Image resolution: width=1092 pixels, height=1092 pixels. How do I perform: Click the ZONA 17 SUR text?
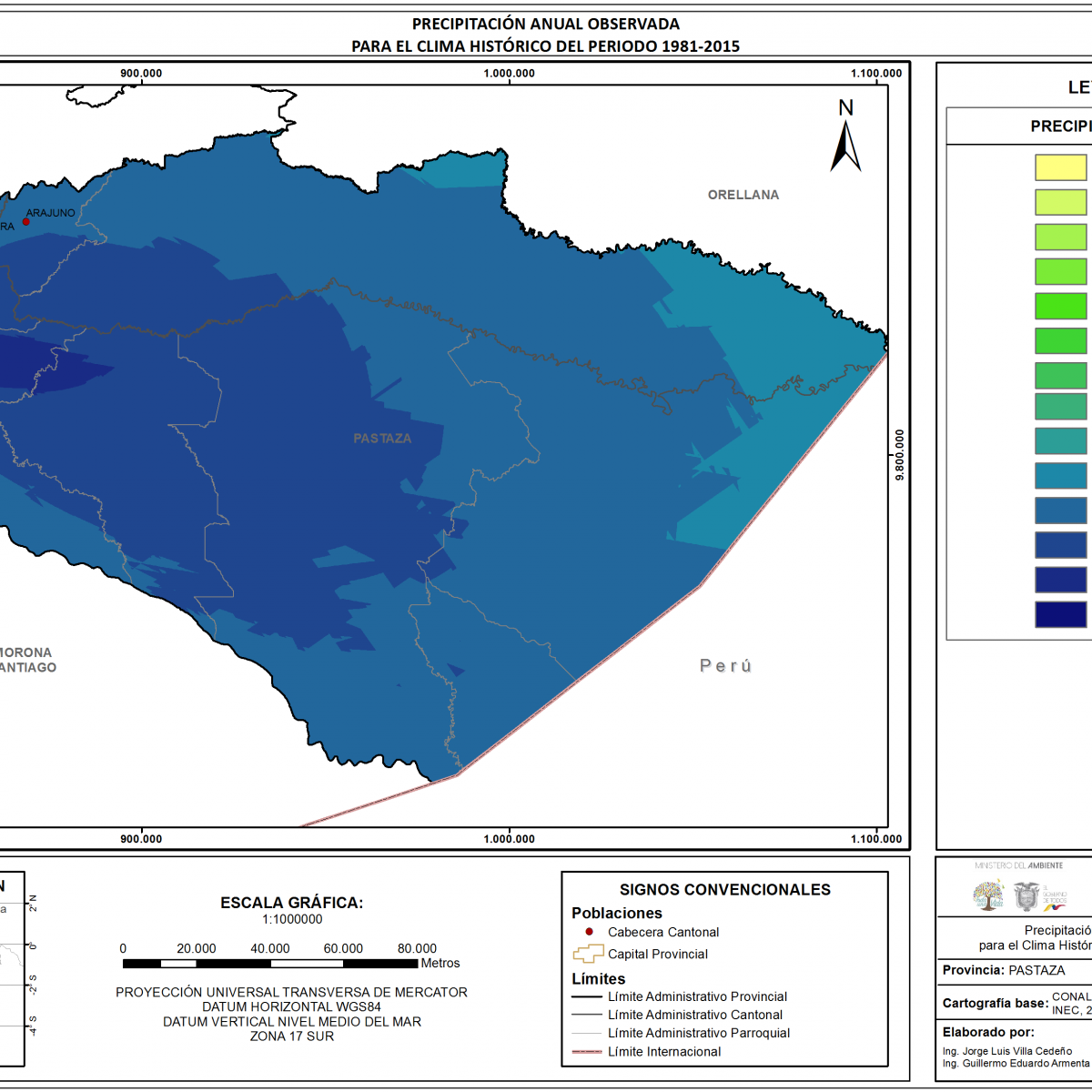click(292, 1036)
